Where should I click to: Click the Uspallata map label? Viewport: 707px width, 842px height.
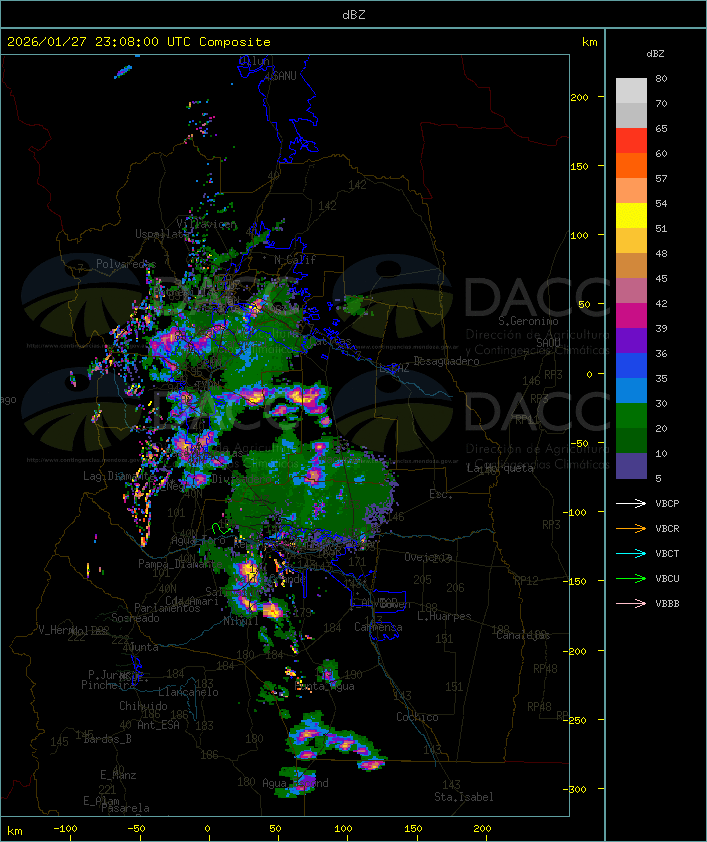pyautogui.click(x=160, y=234)
